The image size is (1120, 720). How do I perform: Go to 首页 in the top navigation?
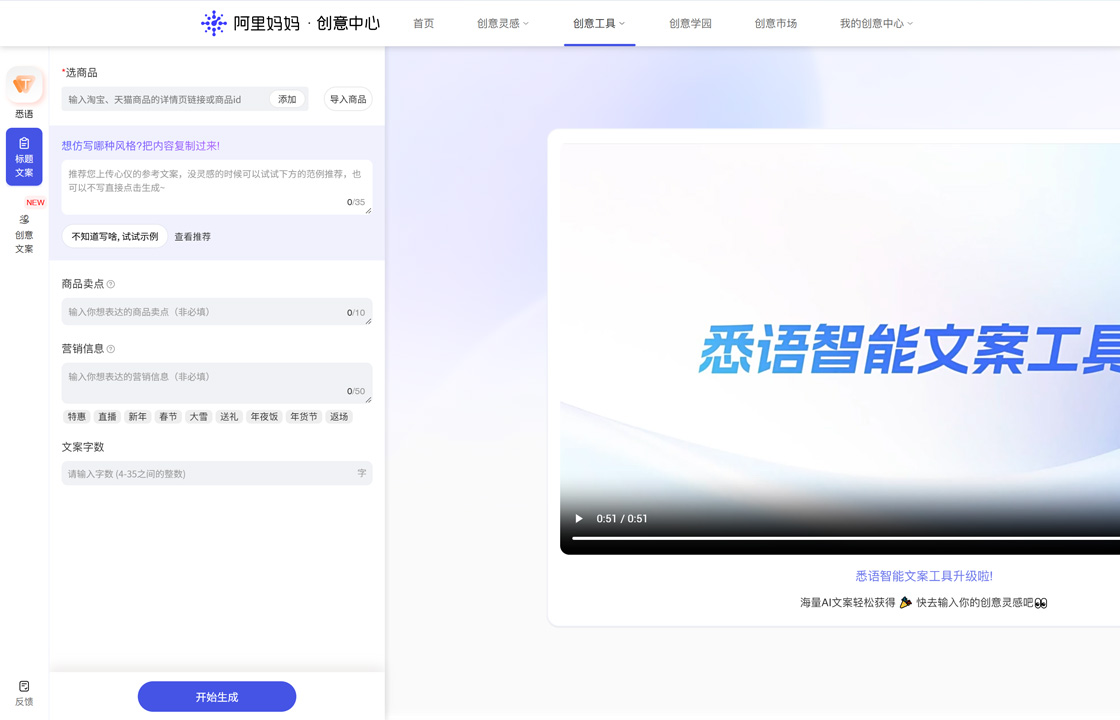[x=424, y=24]
